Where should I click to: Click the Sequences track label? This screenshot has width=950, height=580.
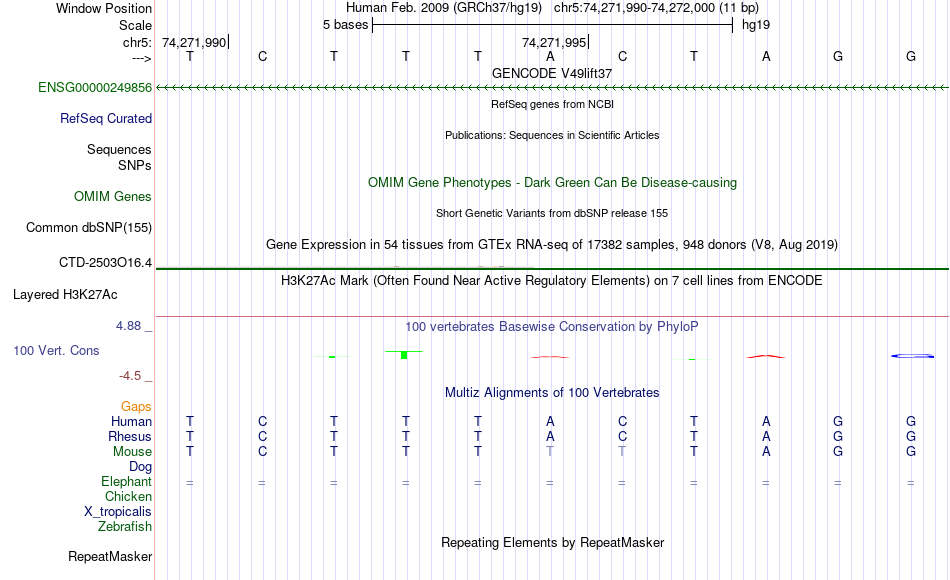coord(119,149)
